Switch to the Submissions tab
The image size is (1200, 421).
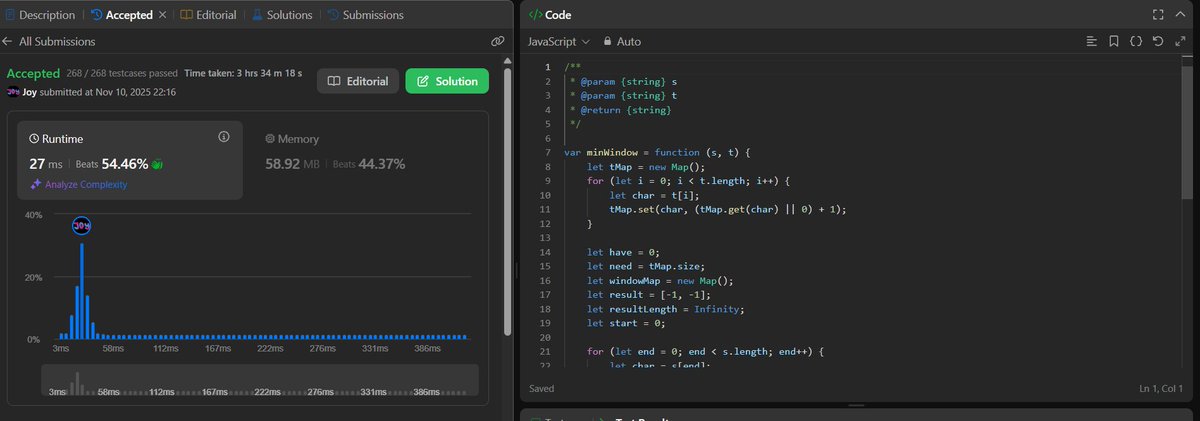[365, 15]
